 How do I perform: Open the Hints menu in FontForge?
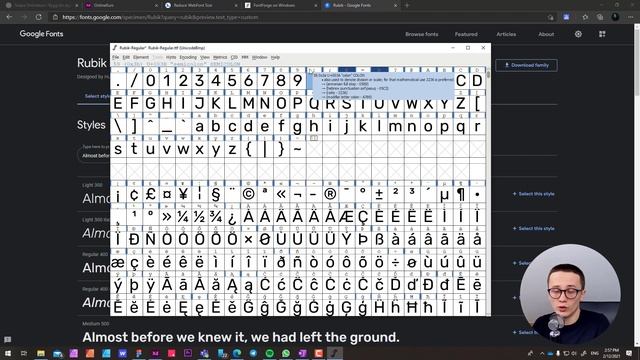tap(171, 58)
